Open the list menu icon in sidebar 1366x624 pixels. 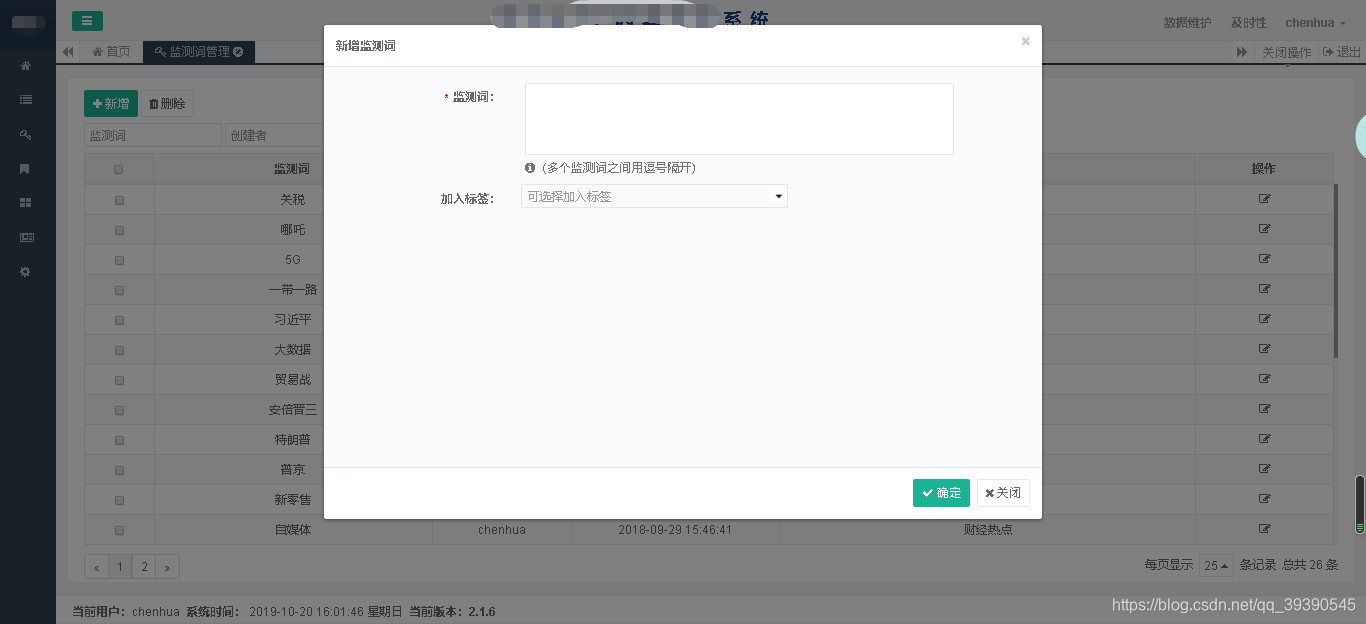pos(24,99)
